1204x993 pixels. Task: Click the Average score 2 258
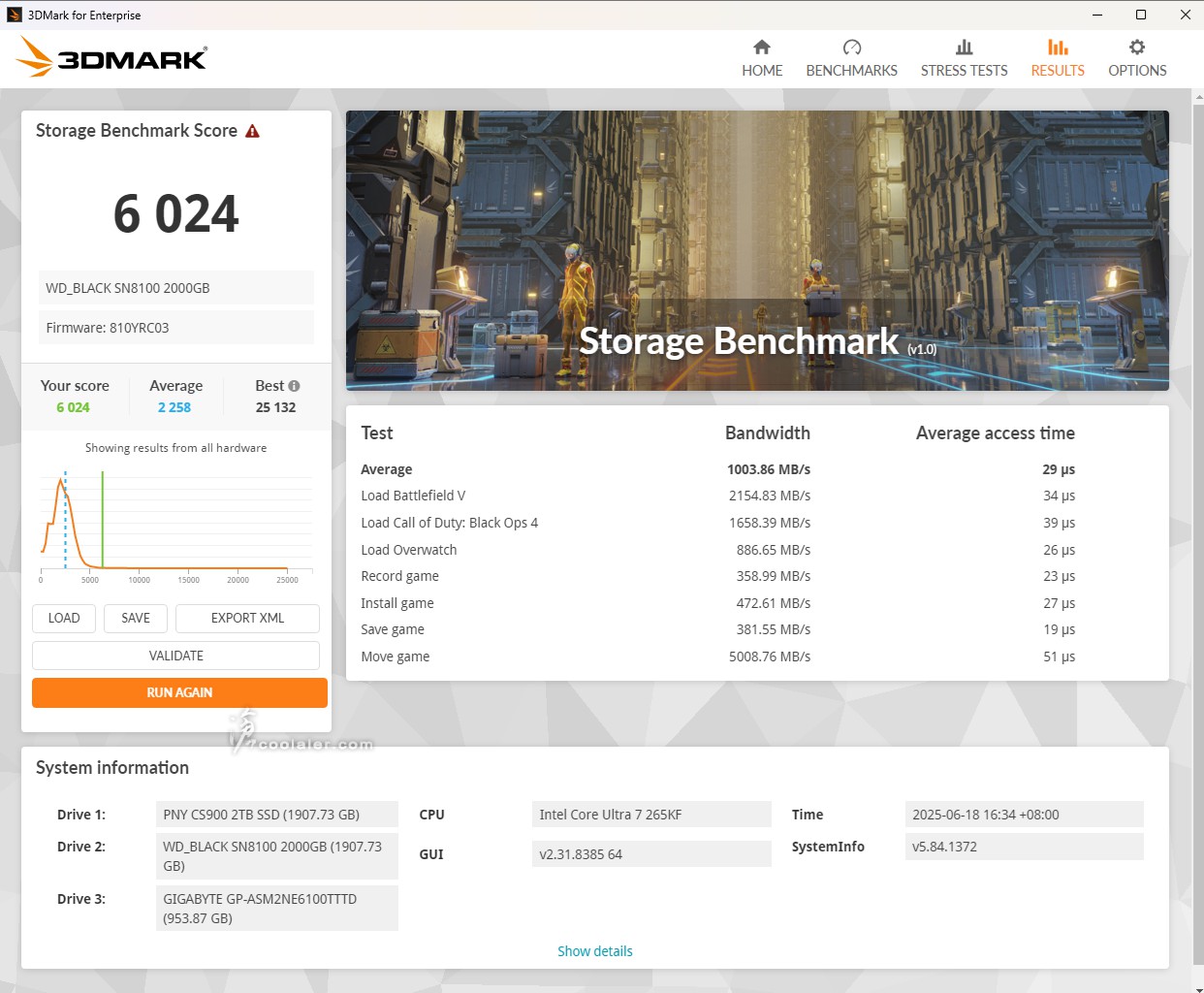coord(174,407)
